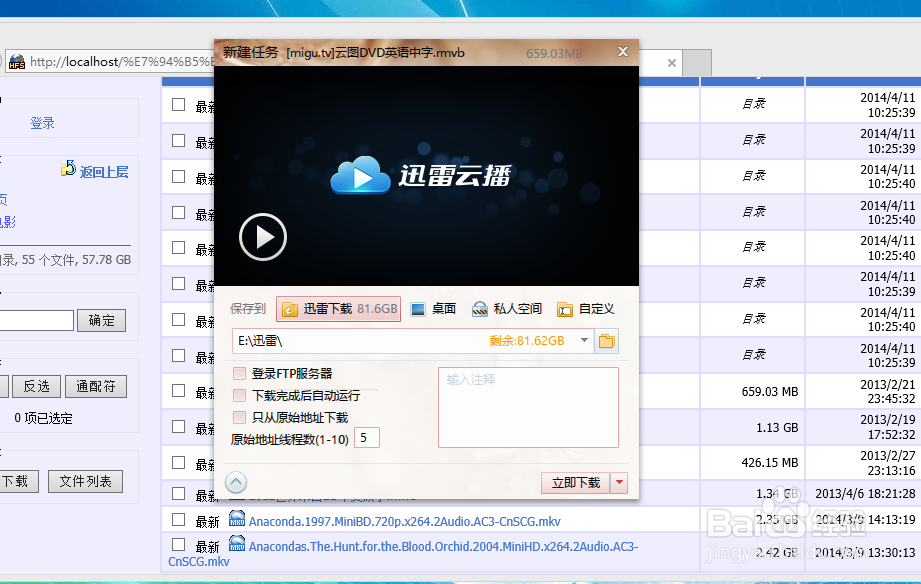Click the 2013/2/21 23:45:32 date cell

(888, 391)
